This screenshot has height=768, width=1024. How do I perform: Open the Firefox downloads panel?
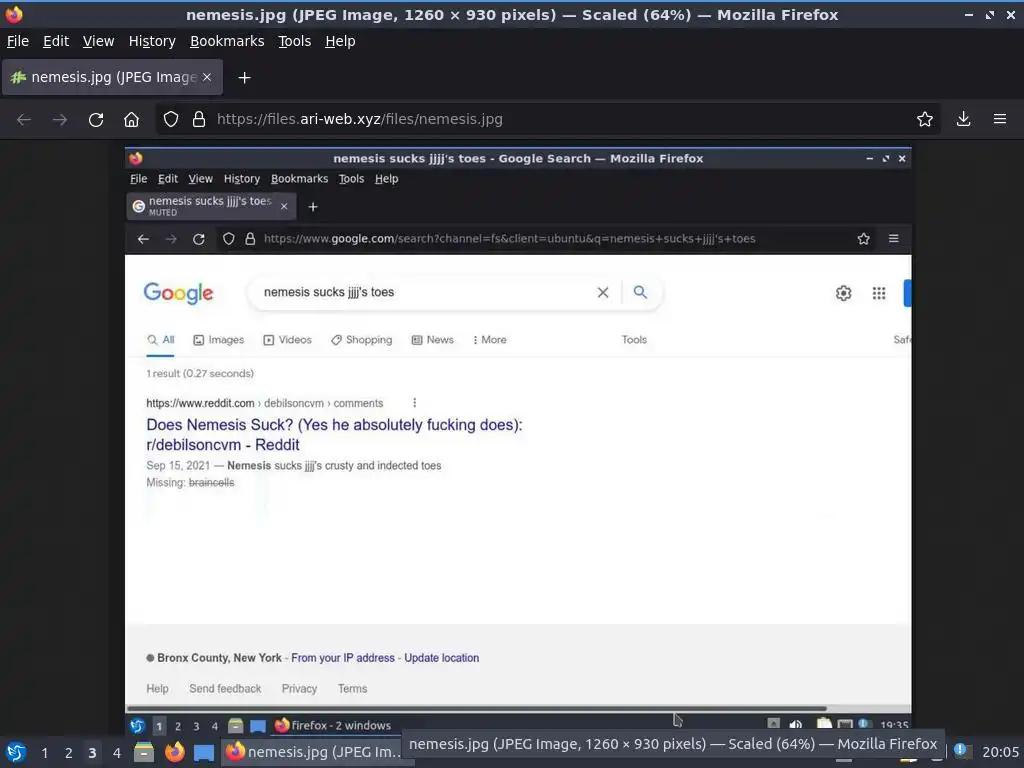click(963, 119)
